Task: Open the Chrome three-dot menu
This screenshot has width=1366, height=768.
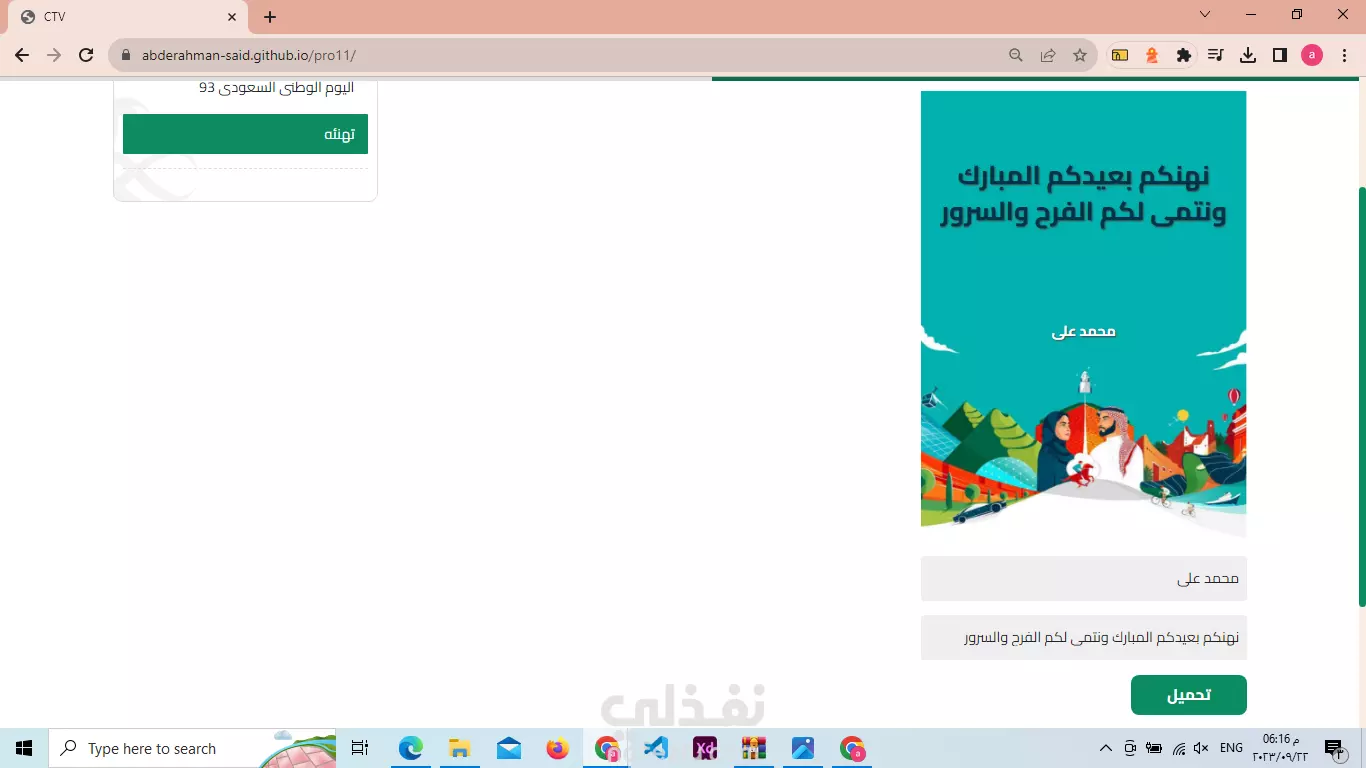Action: pos(1345,55)
